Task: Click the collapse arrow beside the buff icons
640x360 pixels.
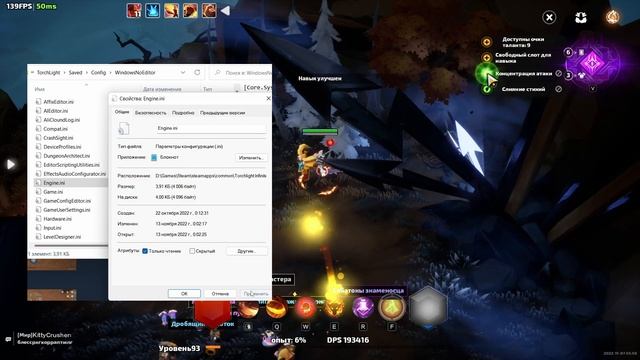Action: point(225,11)
